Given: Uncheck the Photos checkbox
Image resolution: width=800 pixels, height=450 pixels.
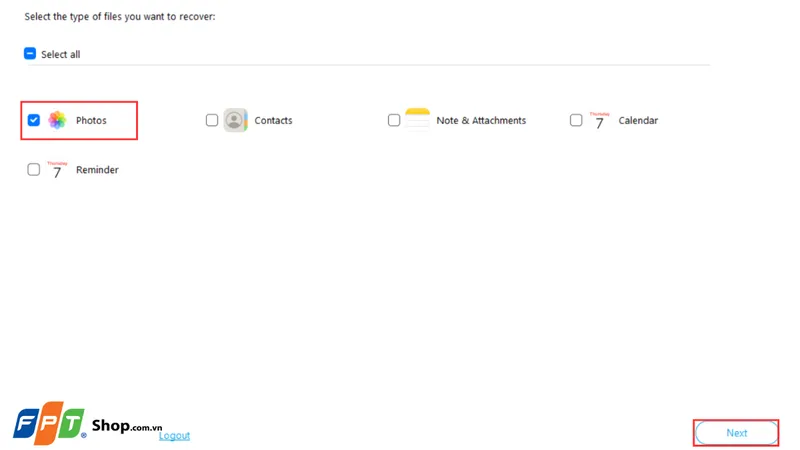Looking at the screenshot, I should pos(34,120).
